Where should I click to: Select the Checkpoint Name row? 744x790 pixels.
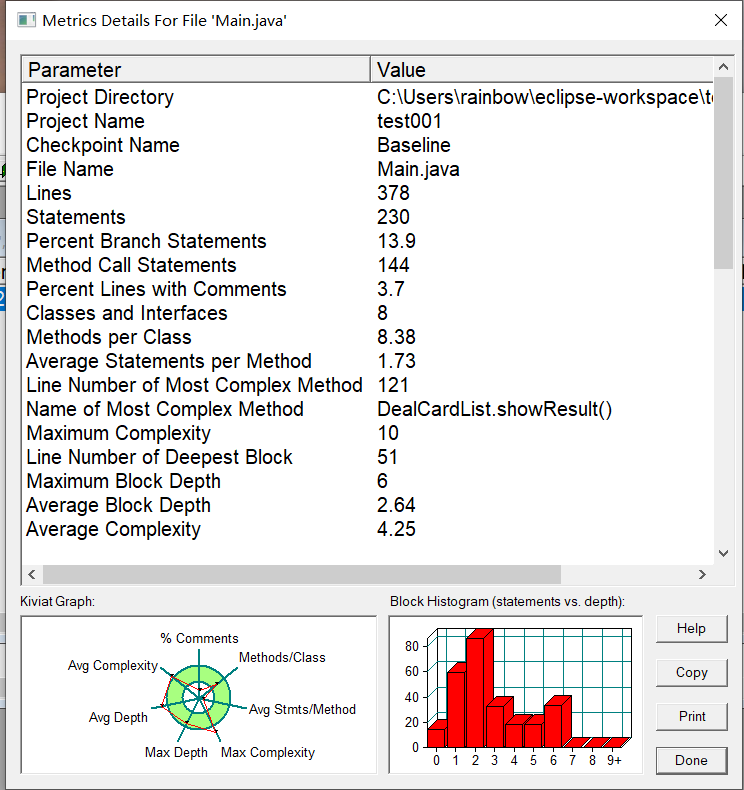[x=368, y=145]
